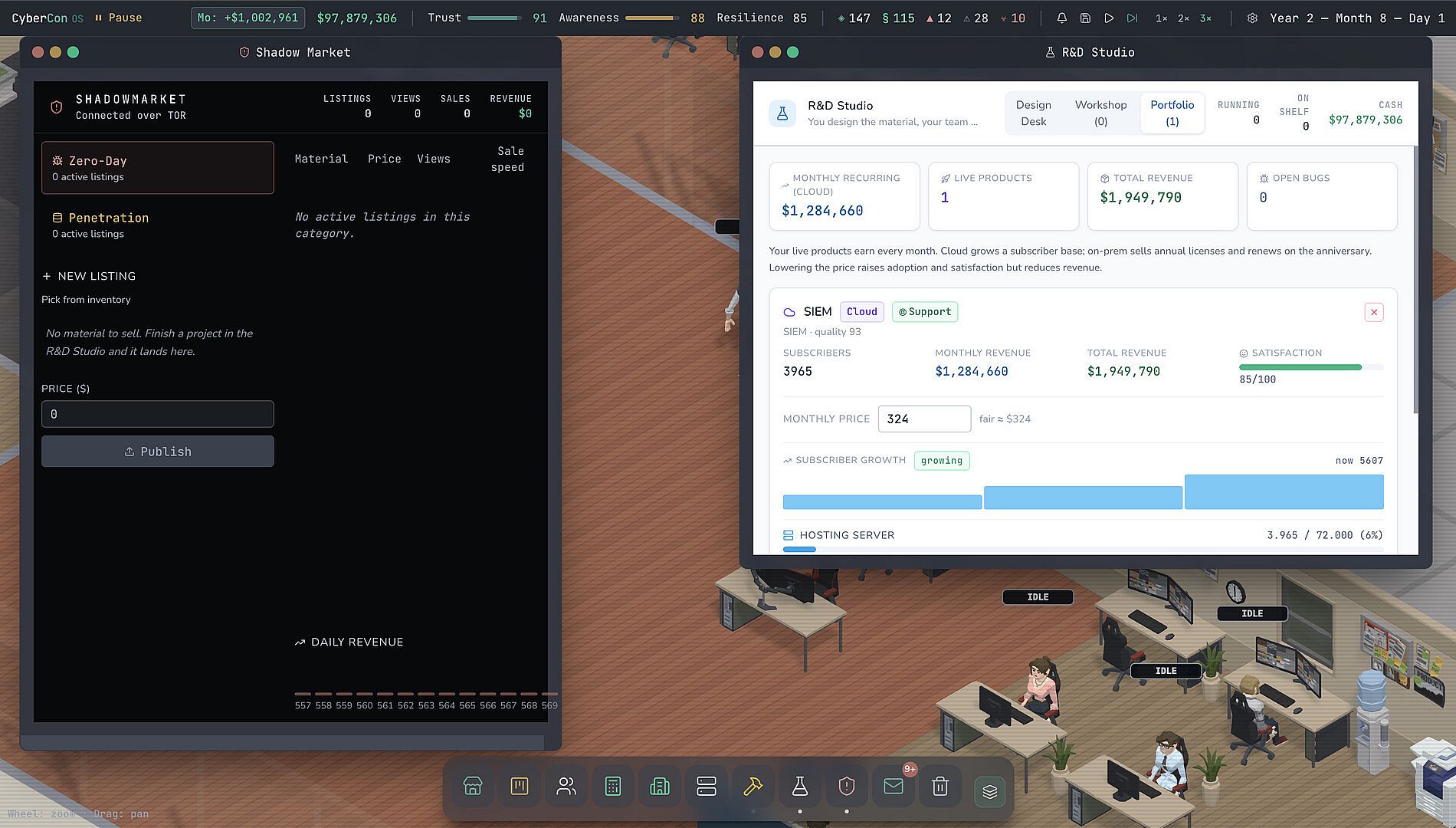
Task: Open the calculator finance icon in dock
Action: pos(613,787)
